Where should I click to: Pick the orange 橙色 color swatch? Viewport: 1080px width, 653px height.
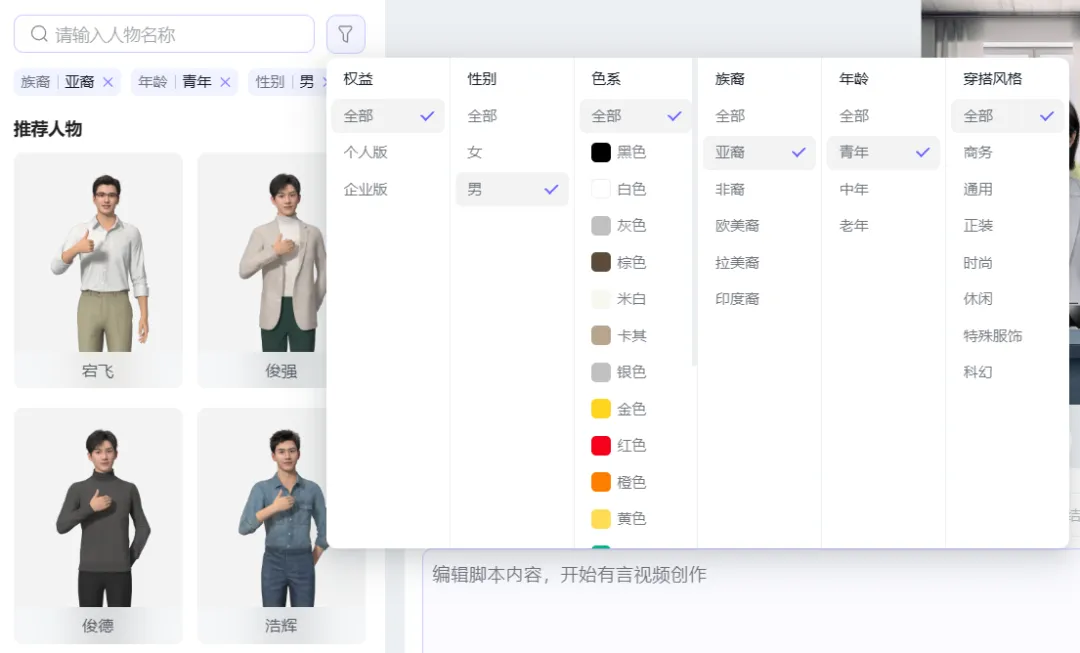coord(601,482)
